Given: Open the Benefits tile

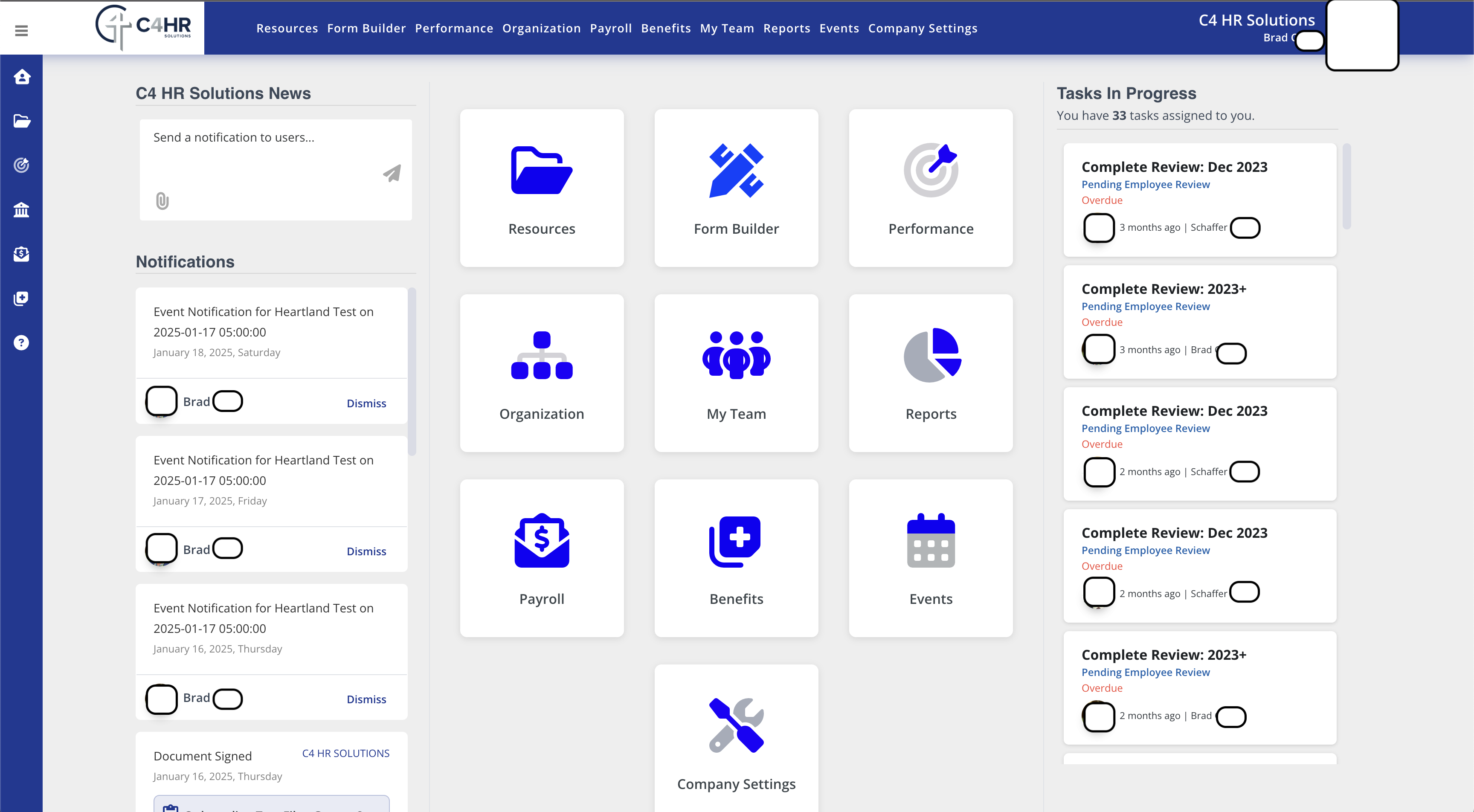Looking at the screenshot, I should click(x=736, y=558).
